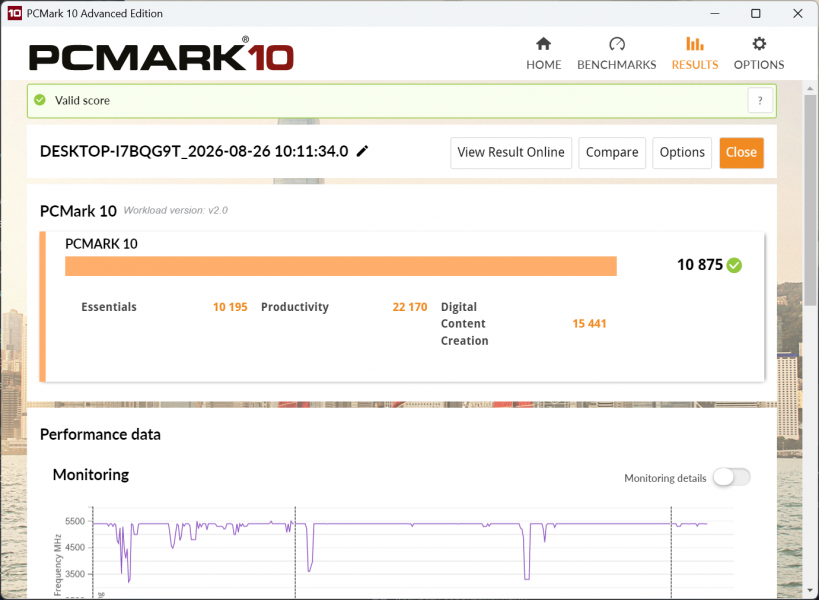Click the orange Close button

[741, 152]
